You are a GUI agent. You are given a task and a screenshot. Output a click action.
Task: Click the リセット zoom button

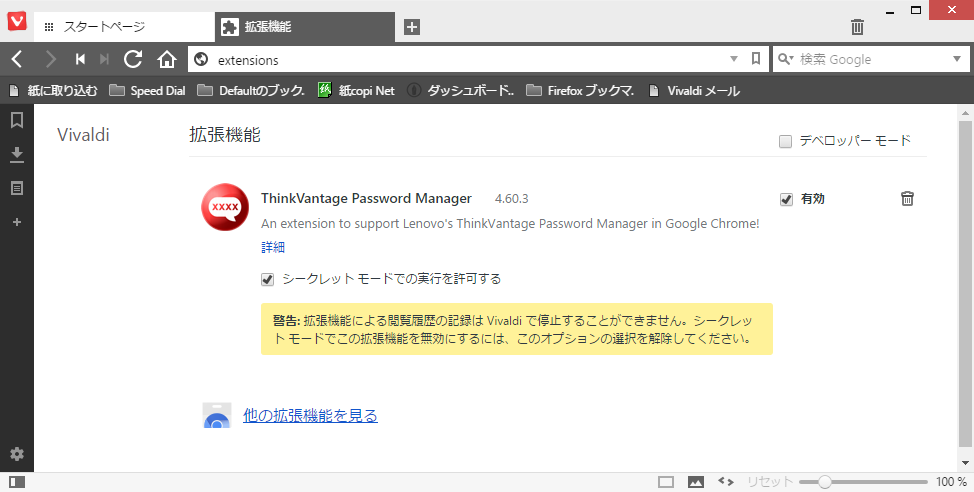tap(770, 482)
